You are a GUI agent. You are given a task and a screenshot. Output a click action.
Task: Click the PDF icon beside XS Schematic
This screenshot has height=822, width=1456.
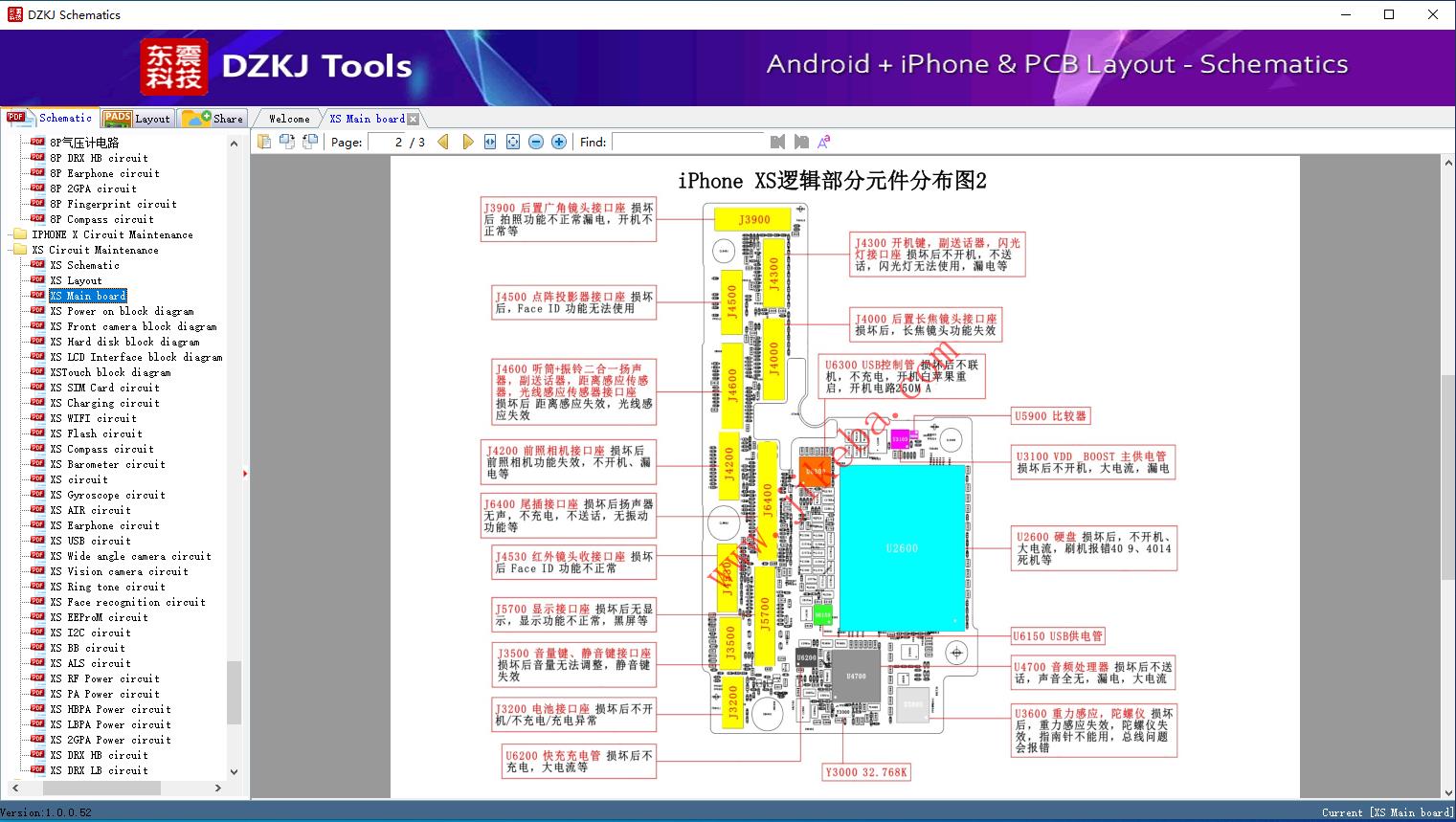coord(37,265)
